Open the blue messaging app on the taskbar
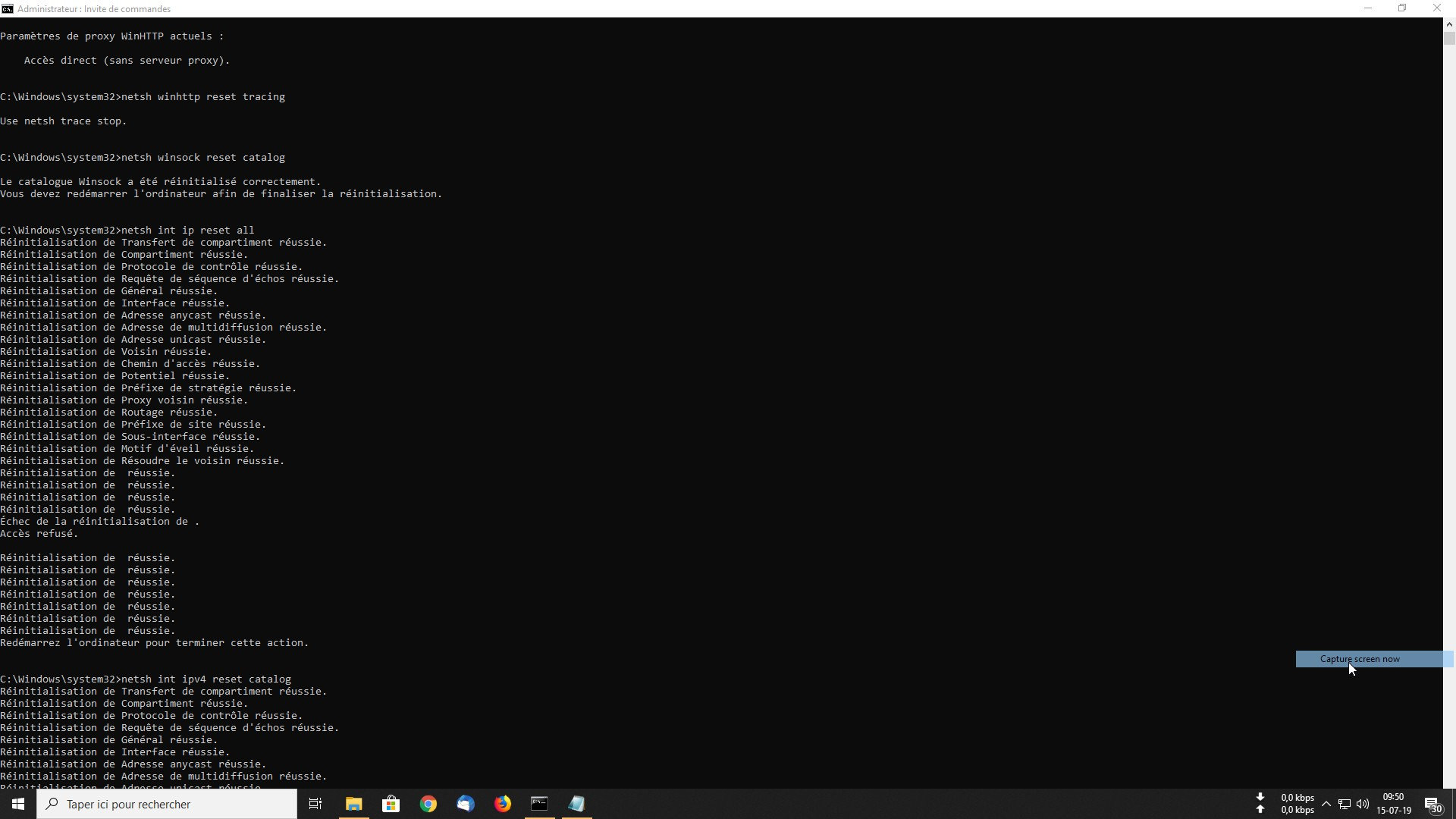 point(466,804)
